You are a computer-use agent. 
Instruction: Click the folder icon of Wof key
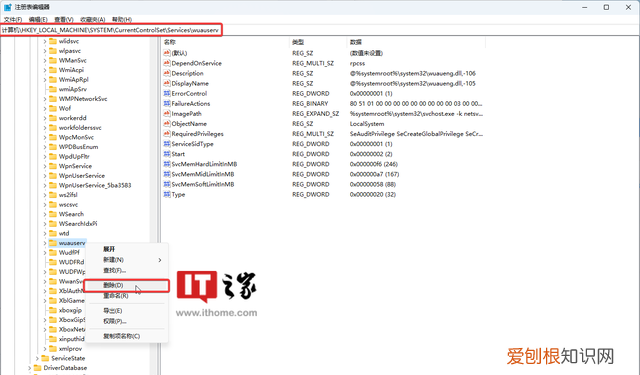(x=53, y=108)
